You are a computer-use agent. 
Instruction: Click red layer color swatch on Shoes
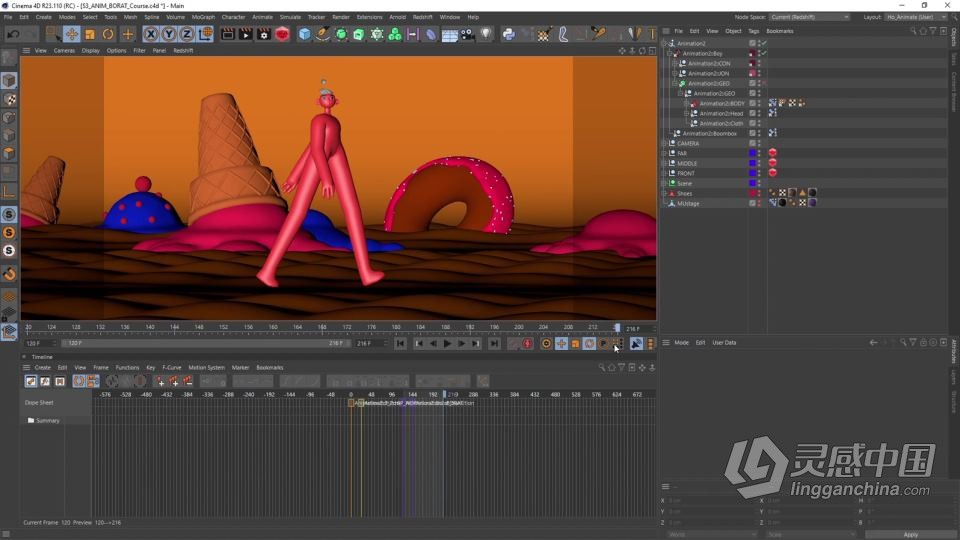752,193
